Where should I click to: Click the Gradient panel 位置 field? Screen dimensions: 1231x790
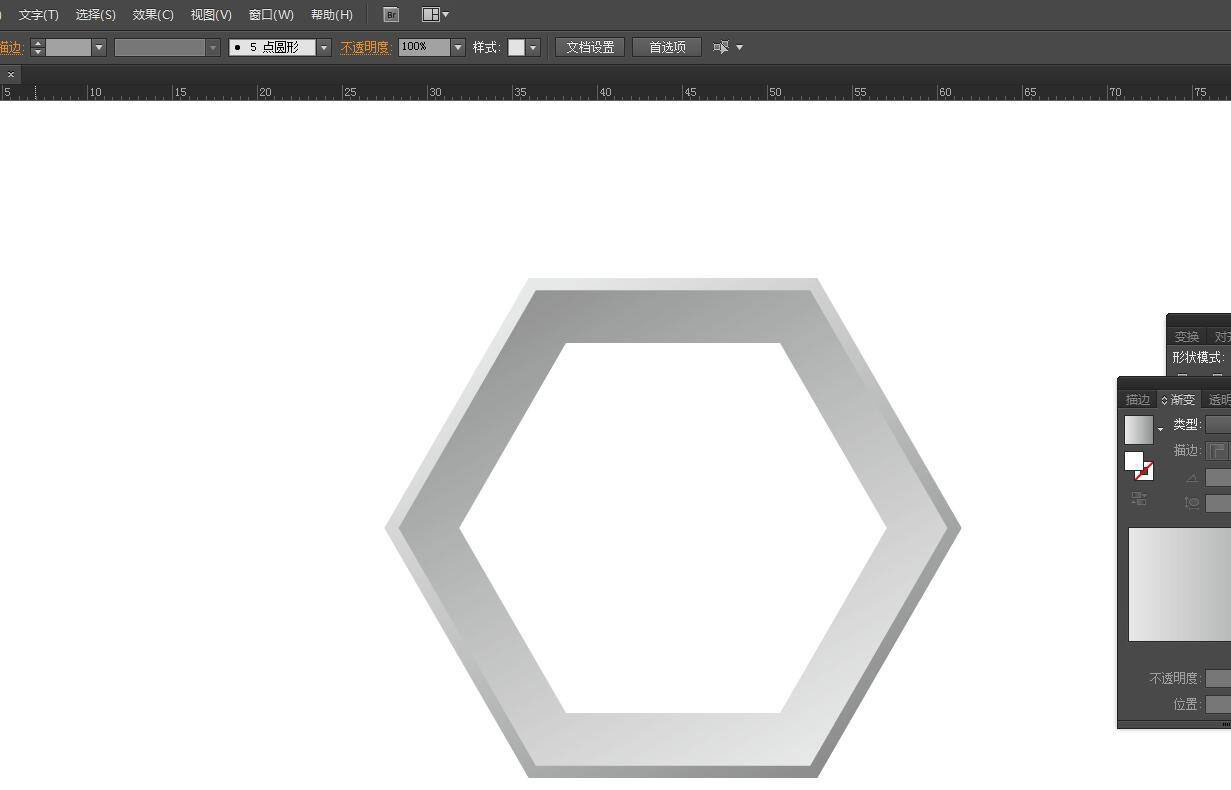coord(1218,704)
